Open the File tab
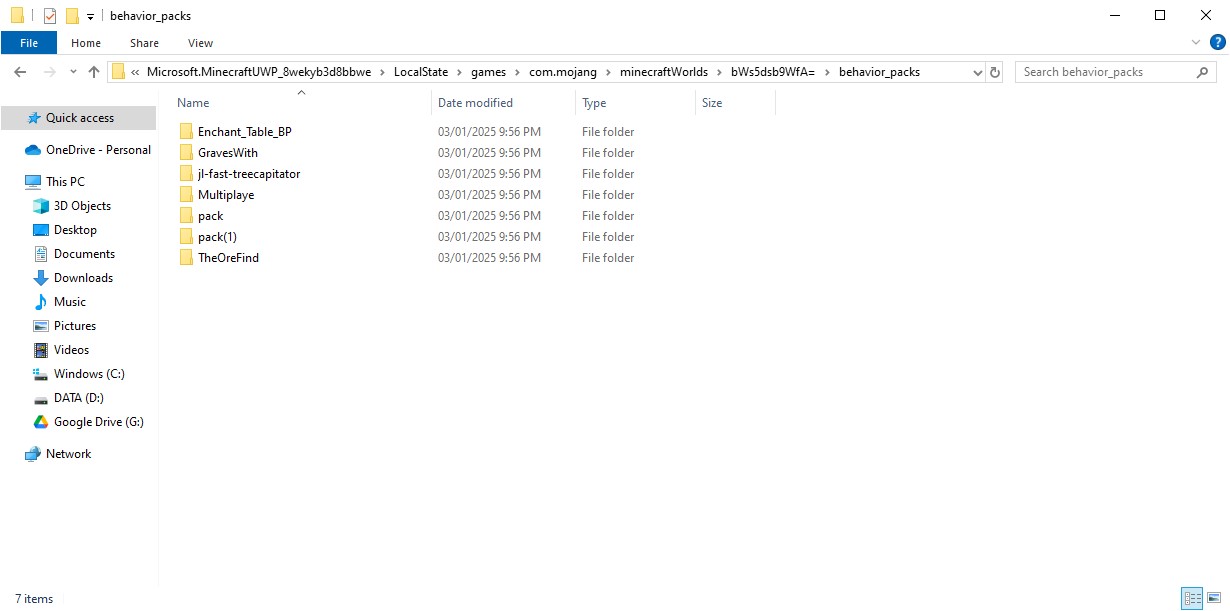 (x=29, y=43)
